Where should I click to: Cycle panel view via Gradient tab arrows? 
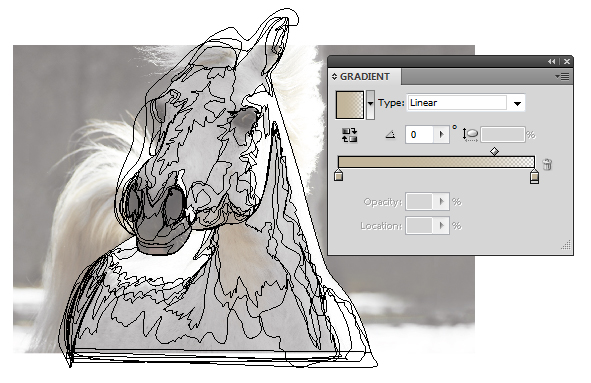pos(334,77)
